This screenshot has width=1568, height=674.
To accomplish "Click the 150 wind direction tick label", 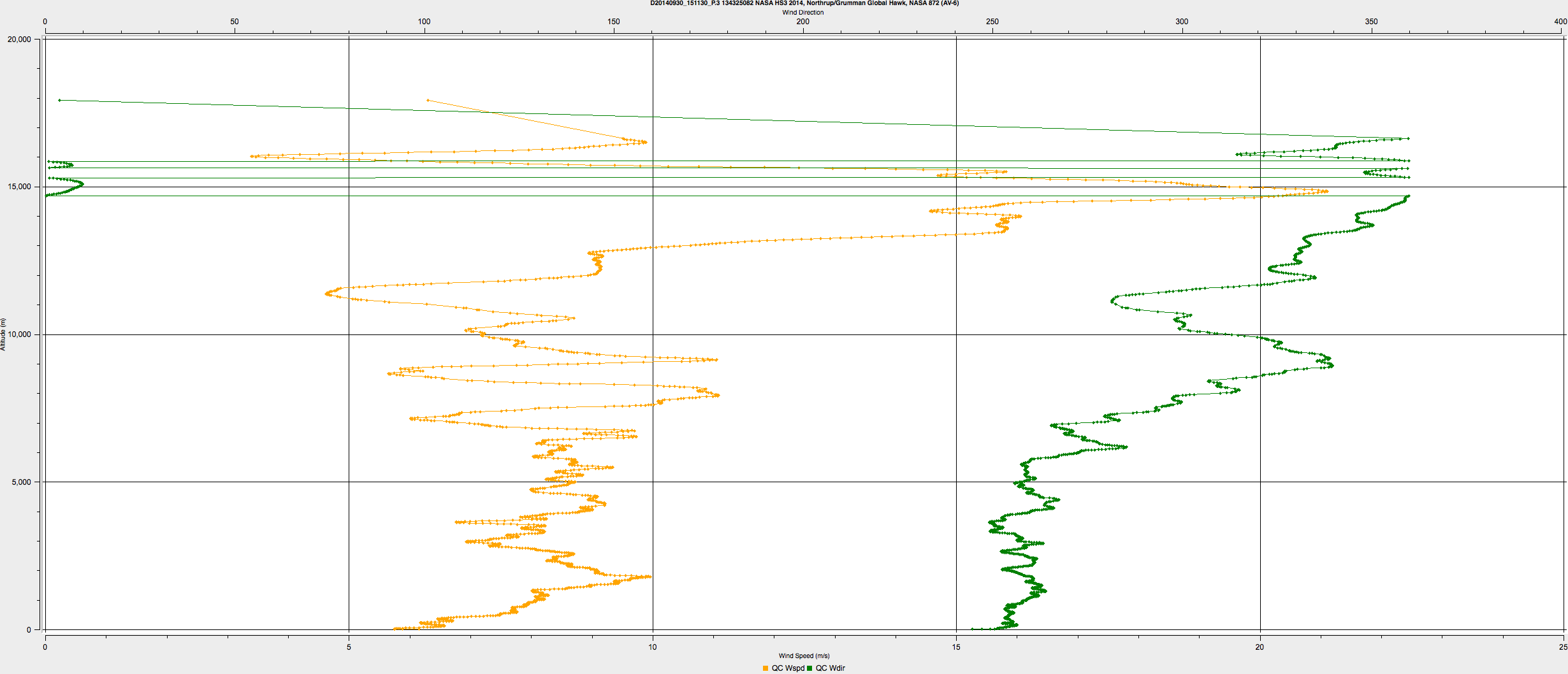I will pyautogui.click(x=613, y=22).
